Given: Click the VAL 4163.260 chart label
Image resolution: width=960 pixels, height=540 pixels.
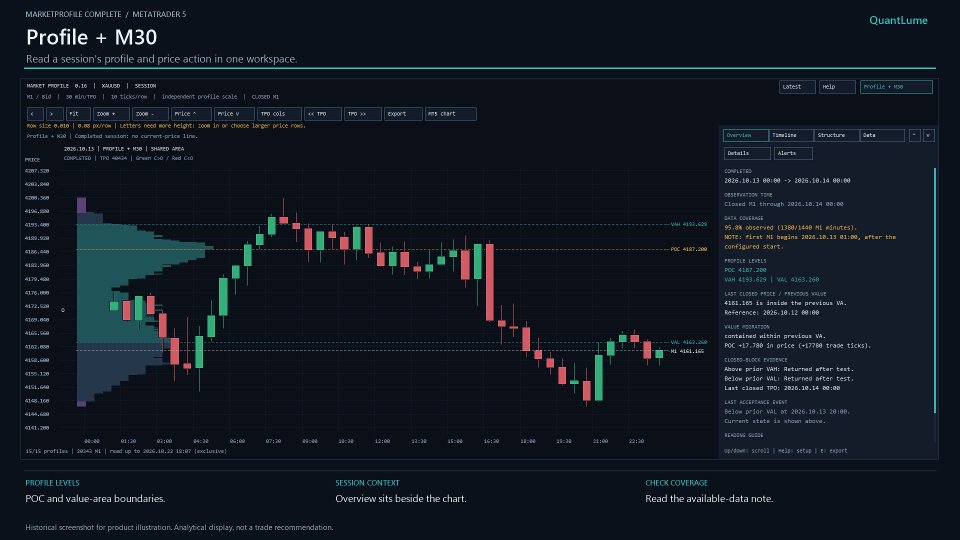Looking at the screenshot, I should [689, 342].
